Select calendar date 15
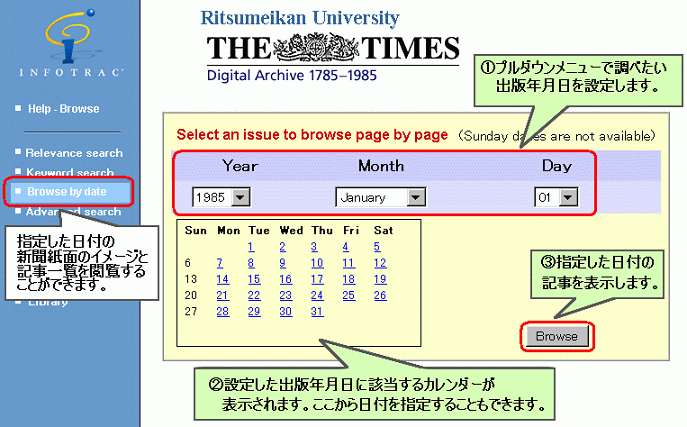This screenshot has height=427, width=687. pos(254,279)
